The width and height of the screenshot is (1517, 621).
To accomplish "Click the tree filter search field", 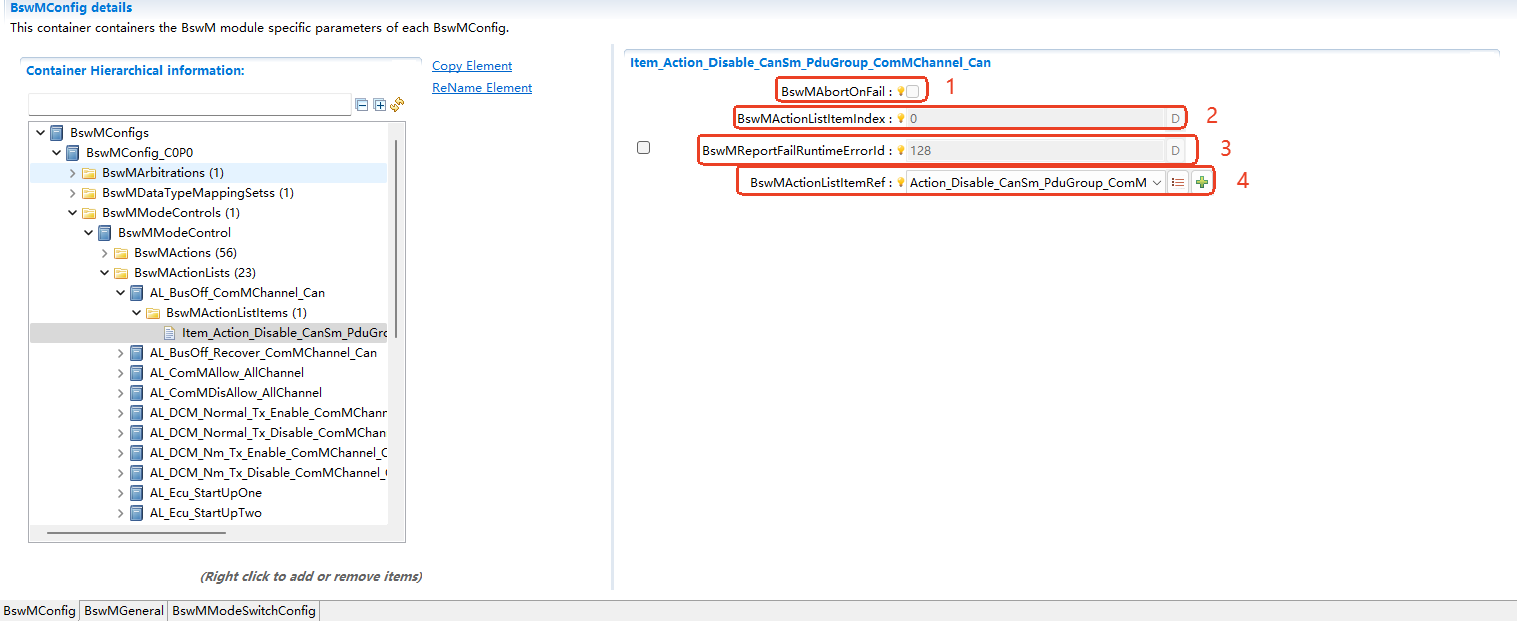I will pyautogui.click(x=190, y=103).
